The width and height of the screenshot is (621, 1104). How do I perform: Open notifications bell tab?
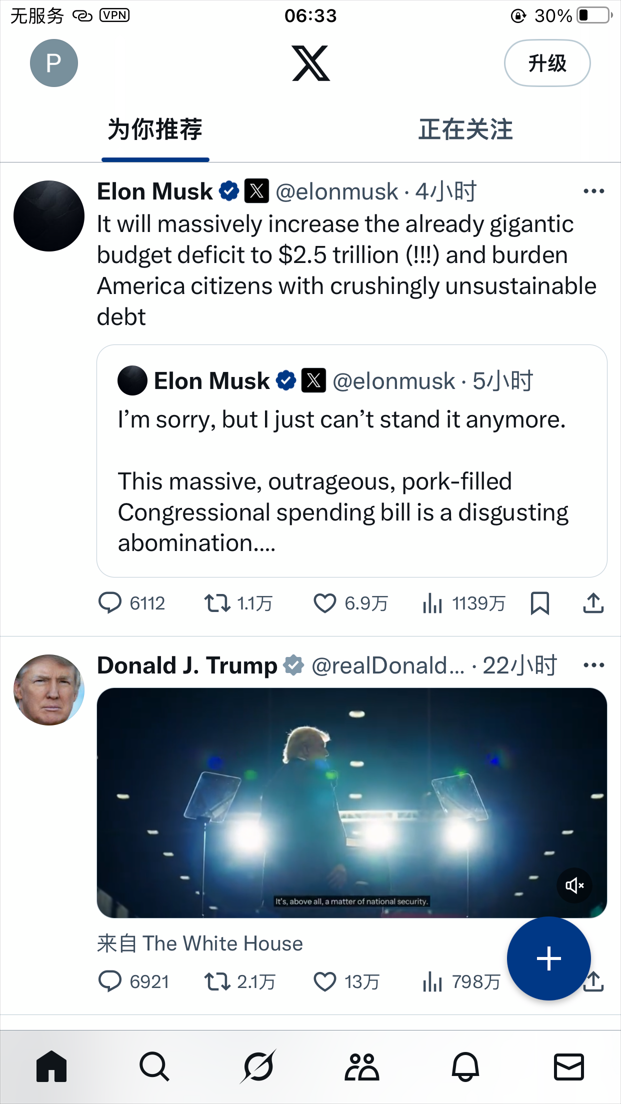click(x=465, y=1067)
